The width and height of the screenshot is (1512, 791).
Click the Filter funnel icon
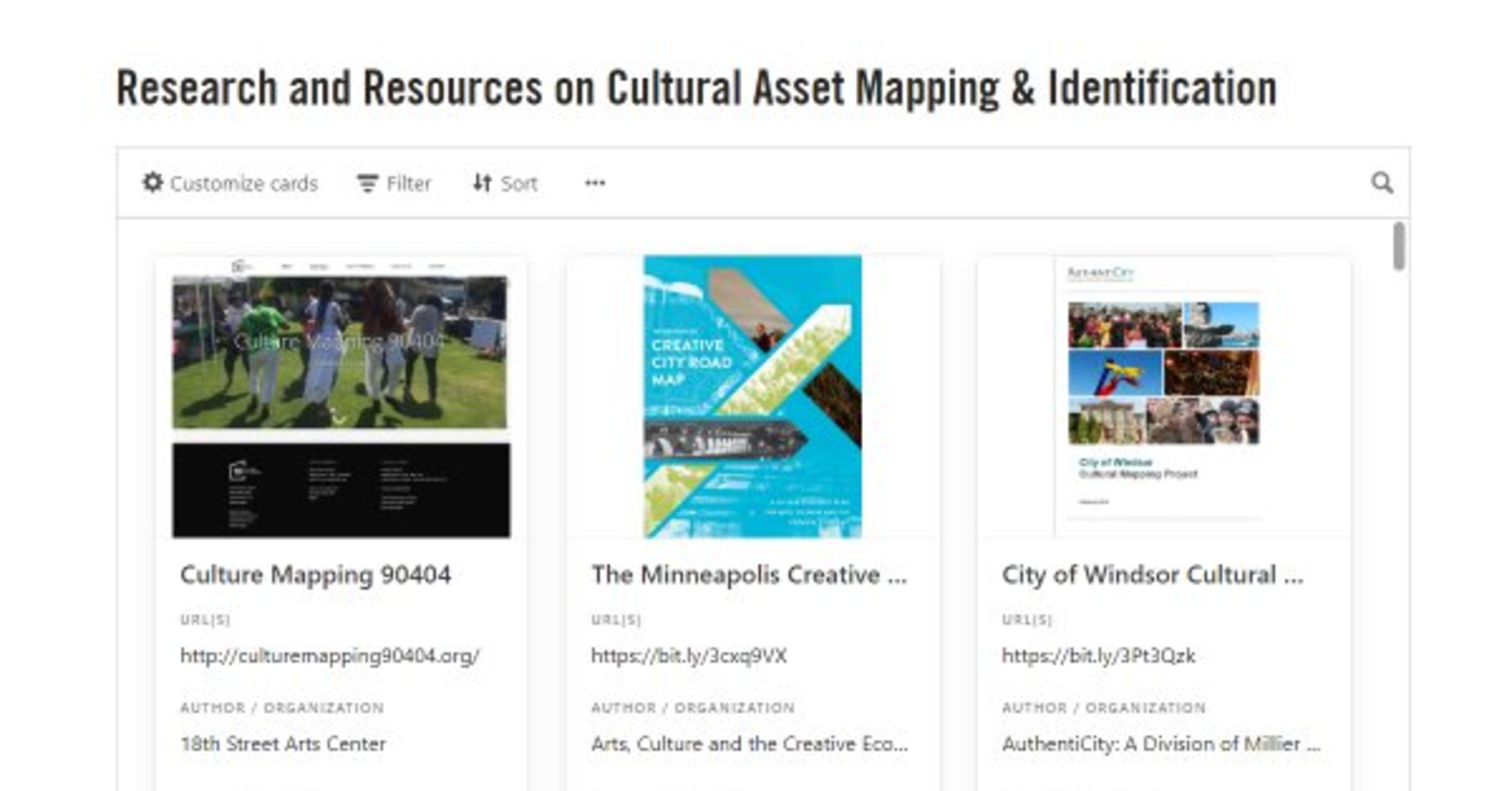(x=367, y=183)
